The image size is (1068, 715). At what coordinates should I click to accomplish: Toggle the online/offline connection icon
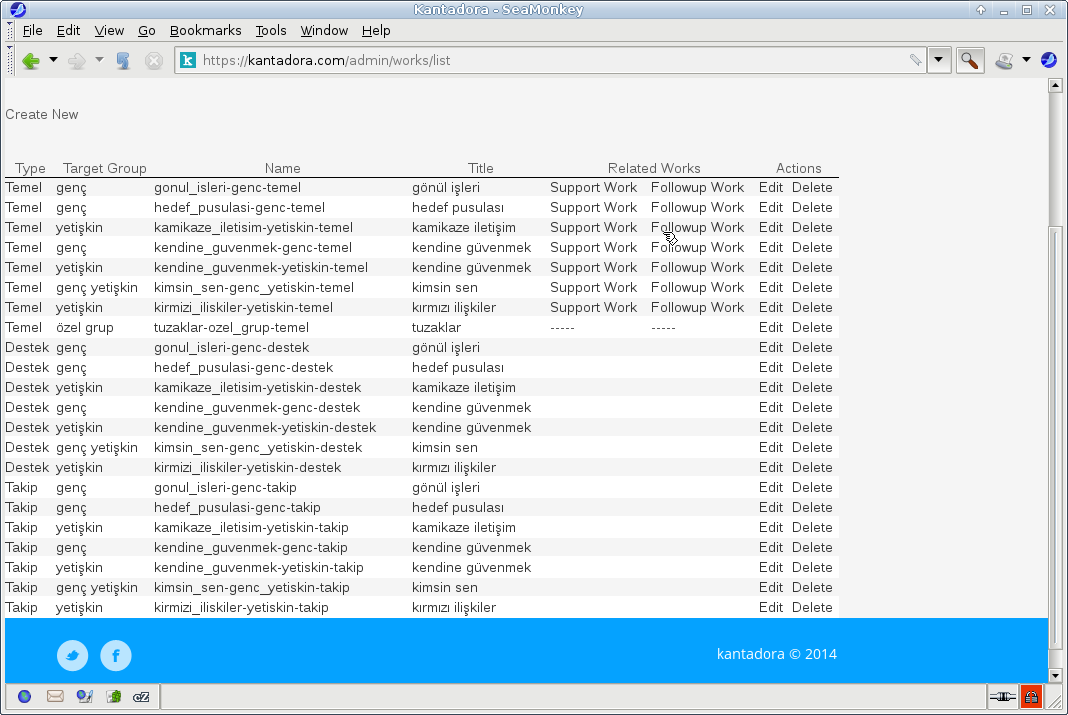[1003, 697]
